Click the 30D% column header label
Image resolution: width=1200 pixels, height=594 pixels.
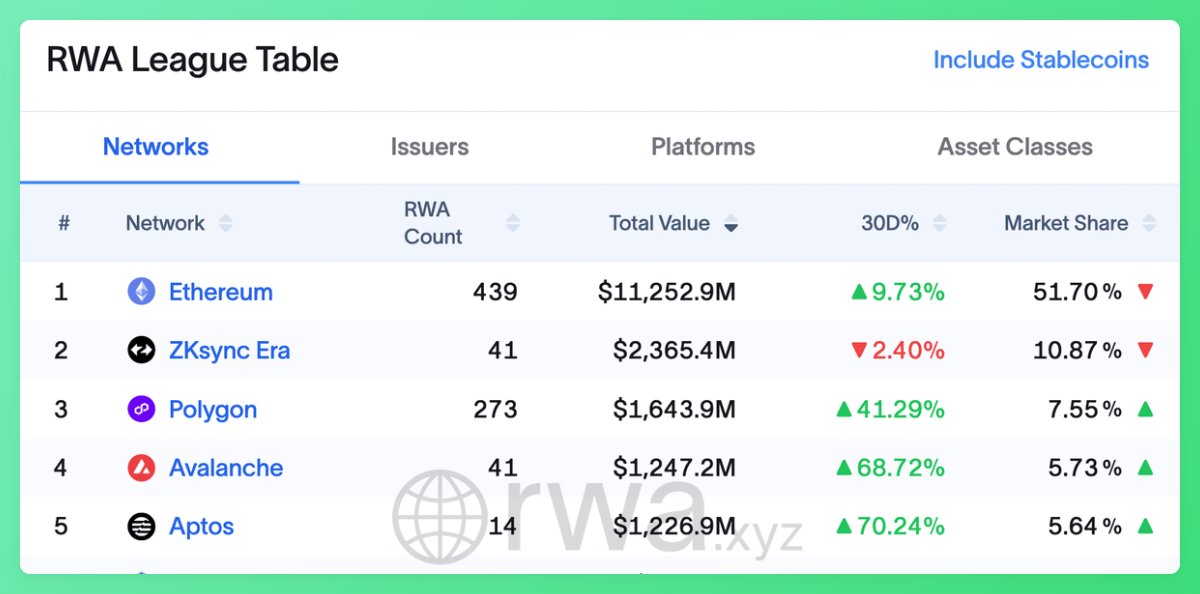[x=890, y=223]
